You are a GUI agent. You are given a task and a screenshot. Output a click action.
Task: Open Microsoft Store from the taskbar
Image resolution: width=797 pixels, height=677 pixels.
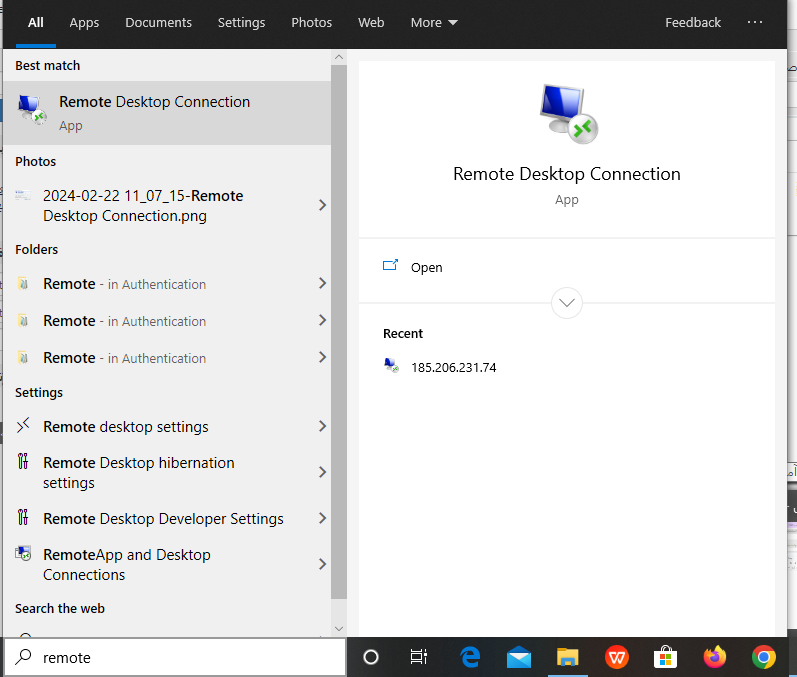click(665, 657)
